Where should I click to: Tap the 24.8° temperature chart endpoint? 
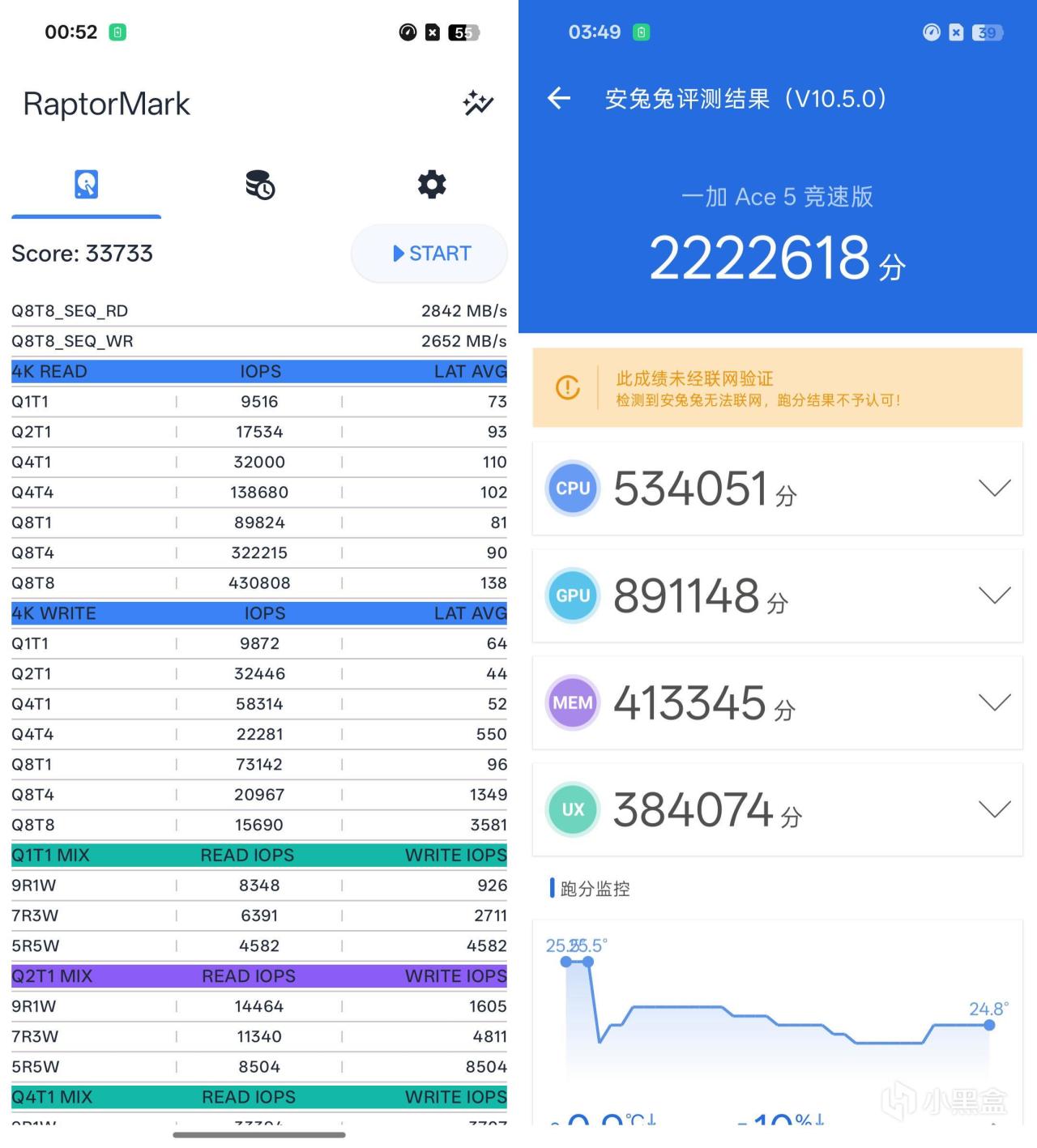[989, 1025]
